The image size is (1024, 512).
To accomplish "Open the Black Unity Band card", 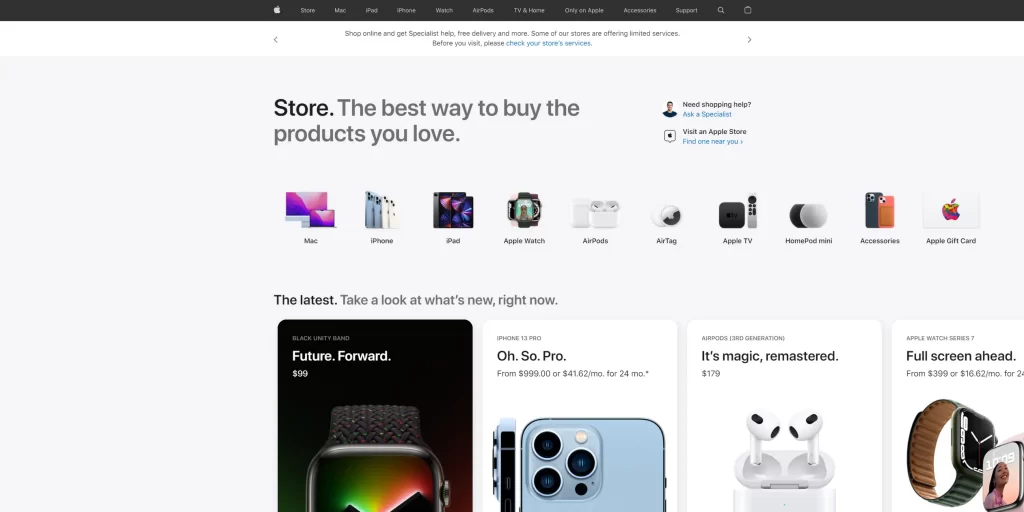I will 375,415.
